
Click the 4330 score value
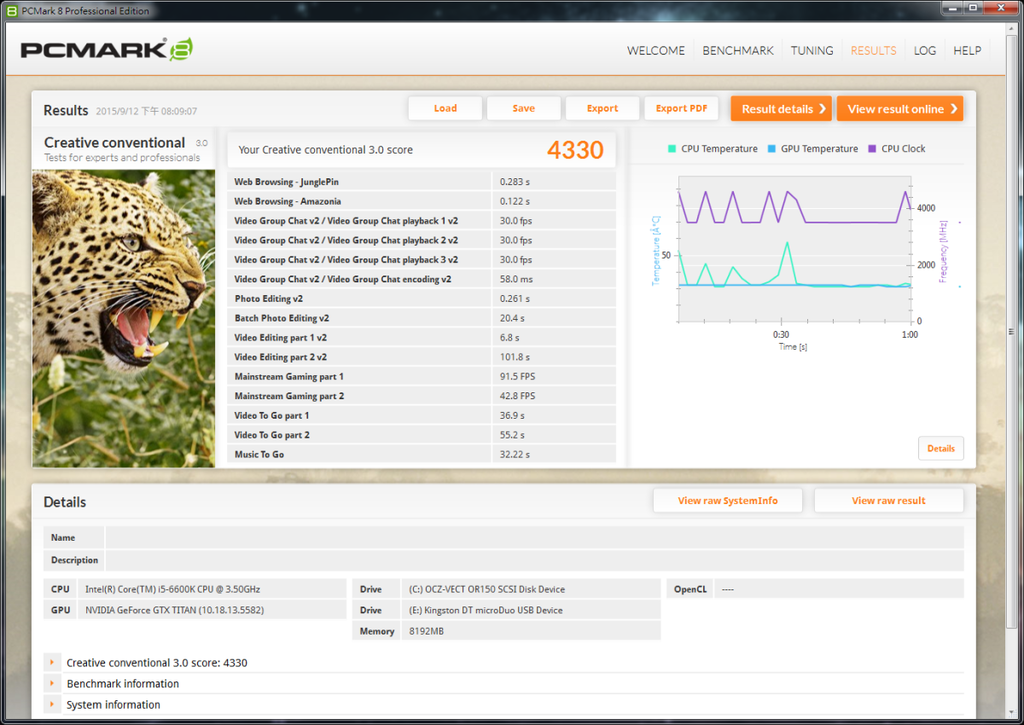[x=575, y=150]
